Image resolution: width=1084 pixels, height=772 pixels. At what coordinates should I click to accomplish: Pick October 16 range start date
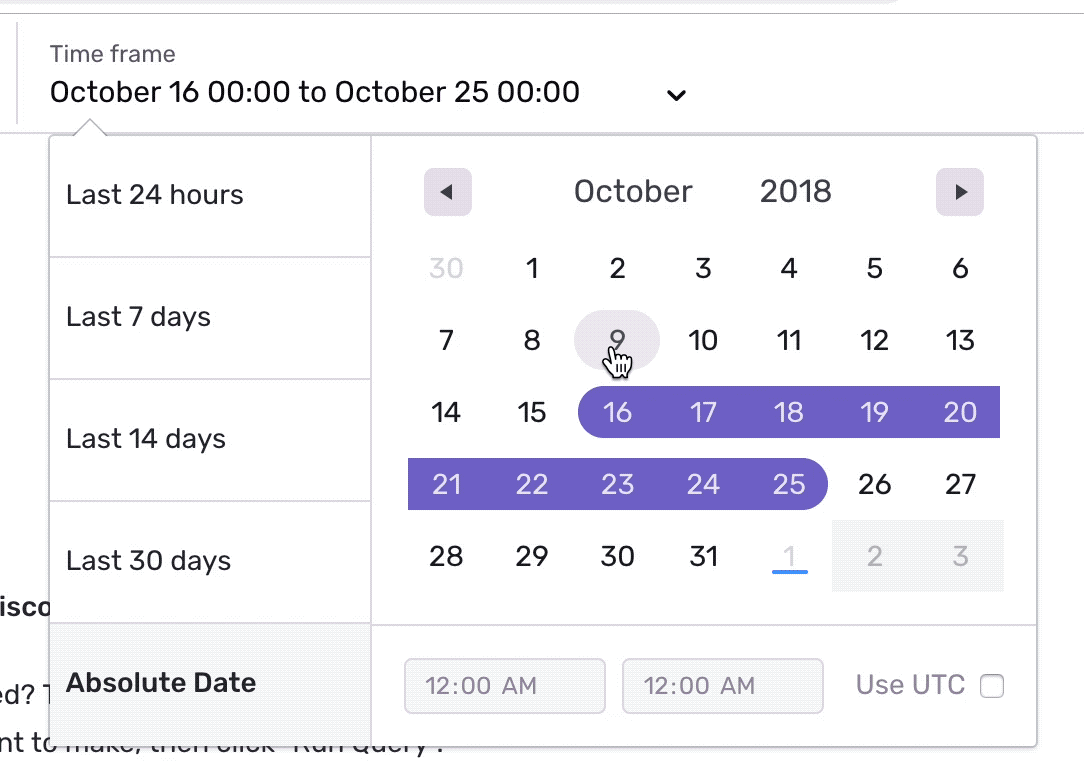click(x=617, y=412)
